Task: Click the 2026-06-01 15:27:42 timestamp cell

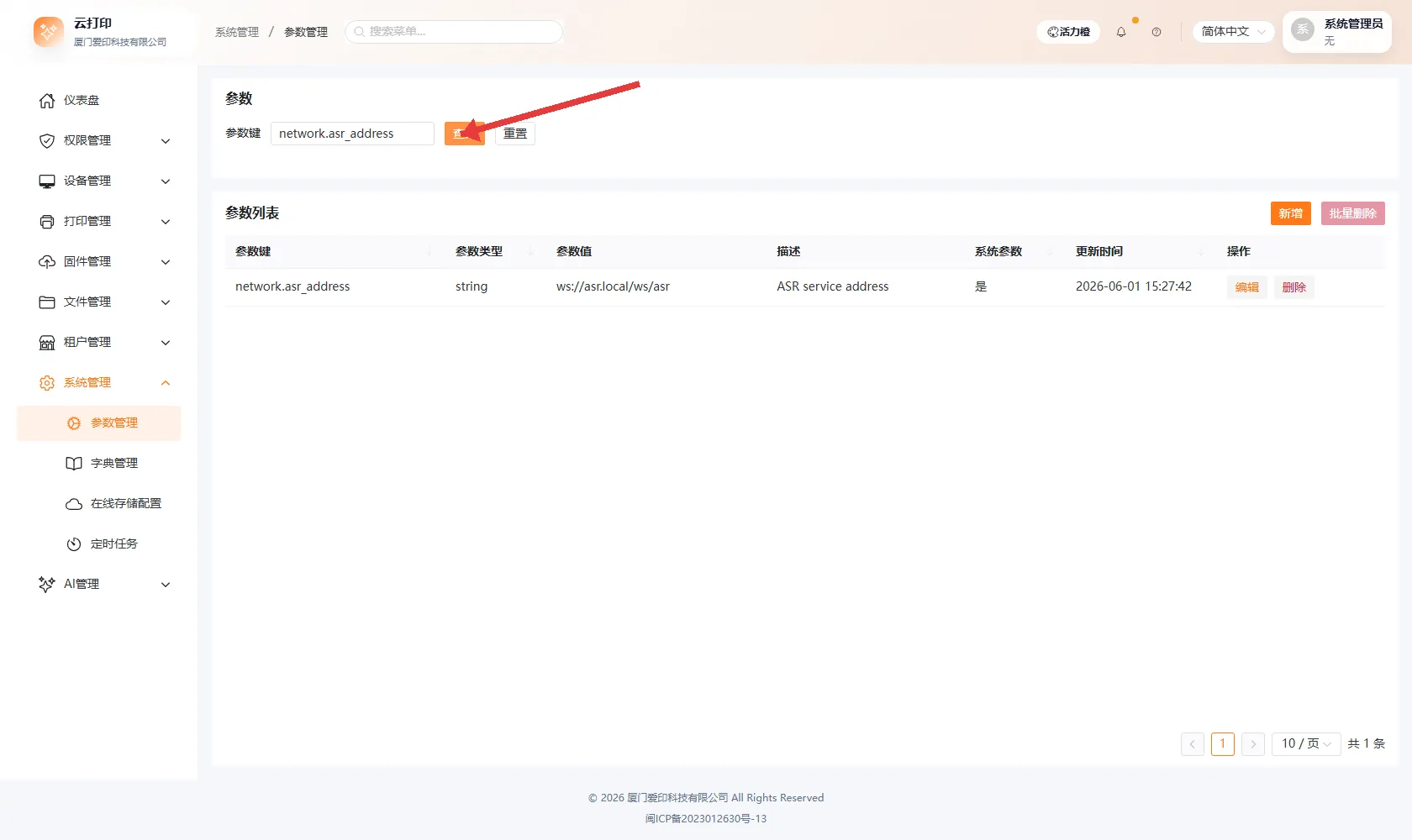Action: point(1134,286)
